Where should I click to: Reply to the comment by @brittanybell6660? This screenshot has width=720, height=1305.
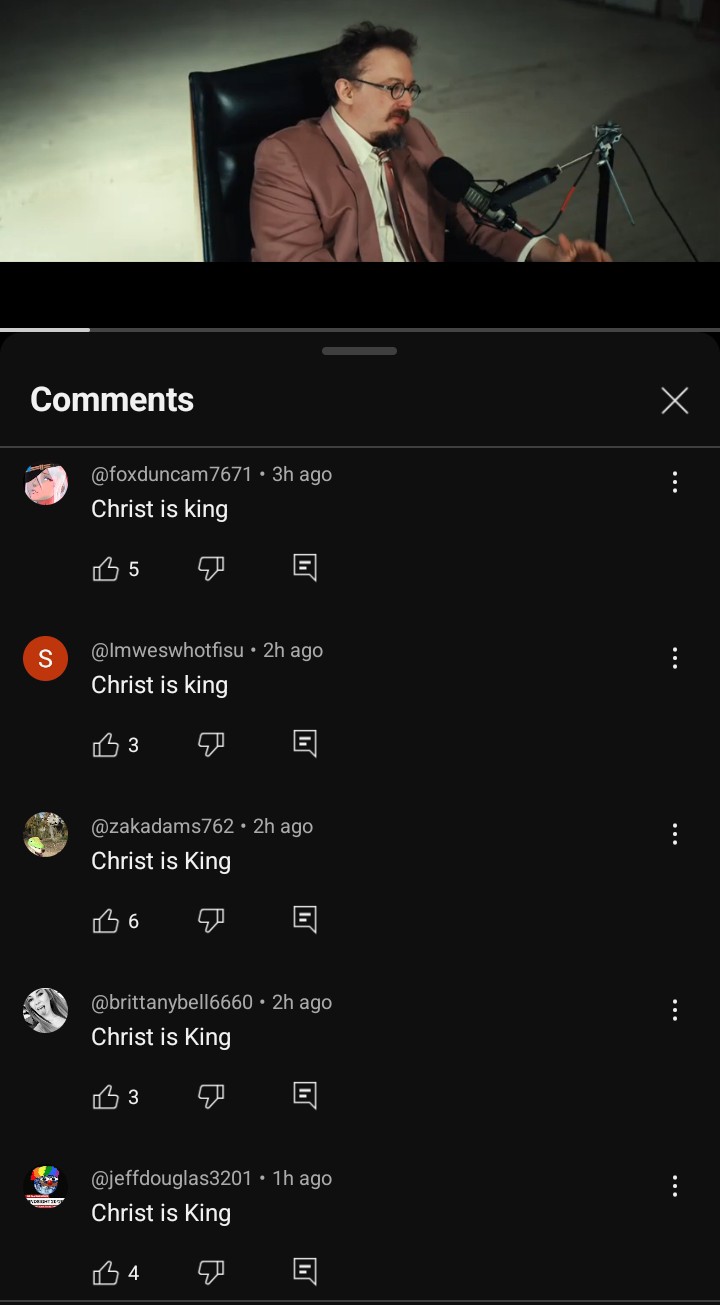click(x=305, y=1096)
